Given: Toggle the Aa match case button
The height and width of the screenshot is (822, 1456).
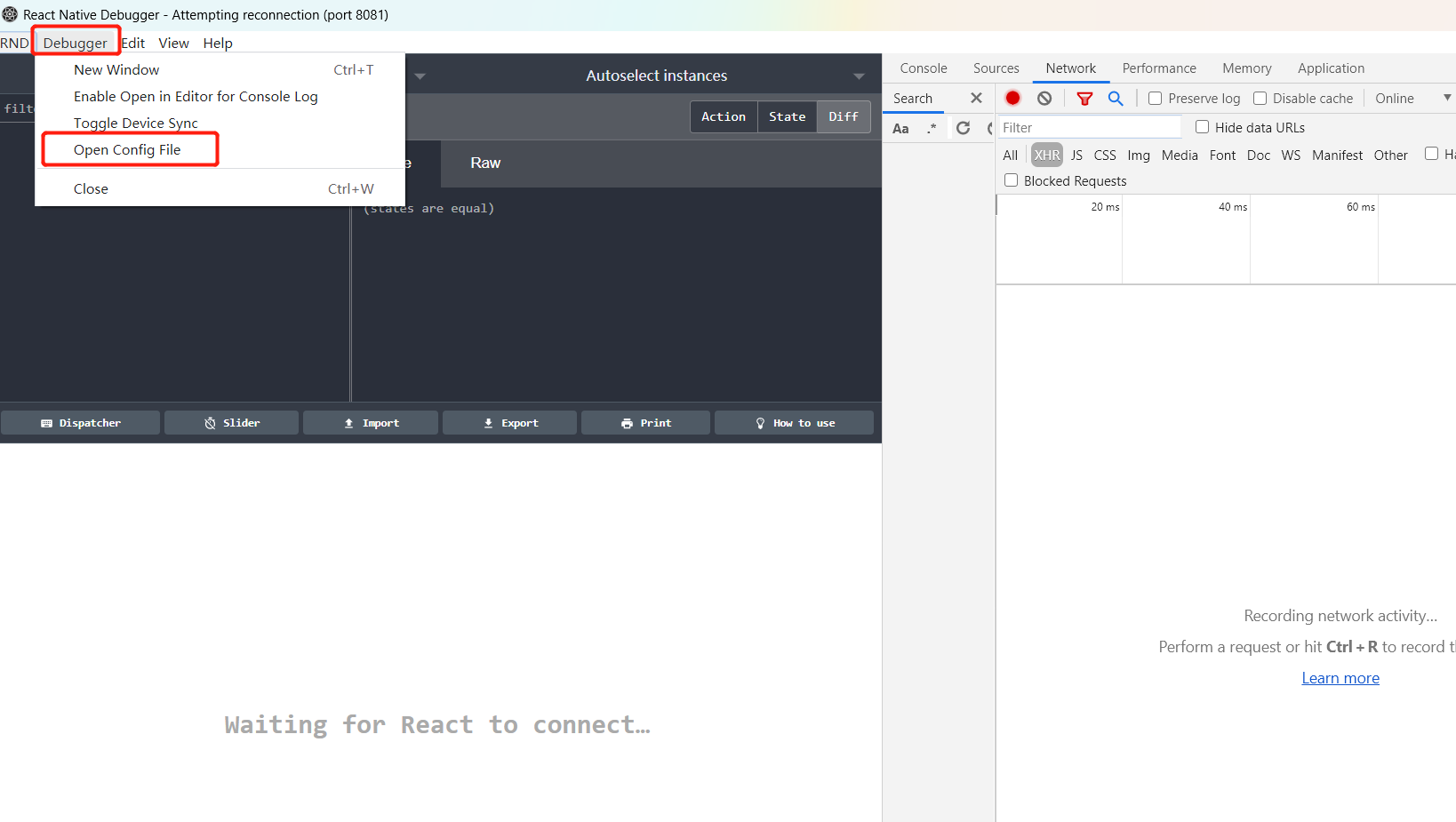Looking at the screenshot, I should tap(900, 128).
